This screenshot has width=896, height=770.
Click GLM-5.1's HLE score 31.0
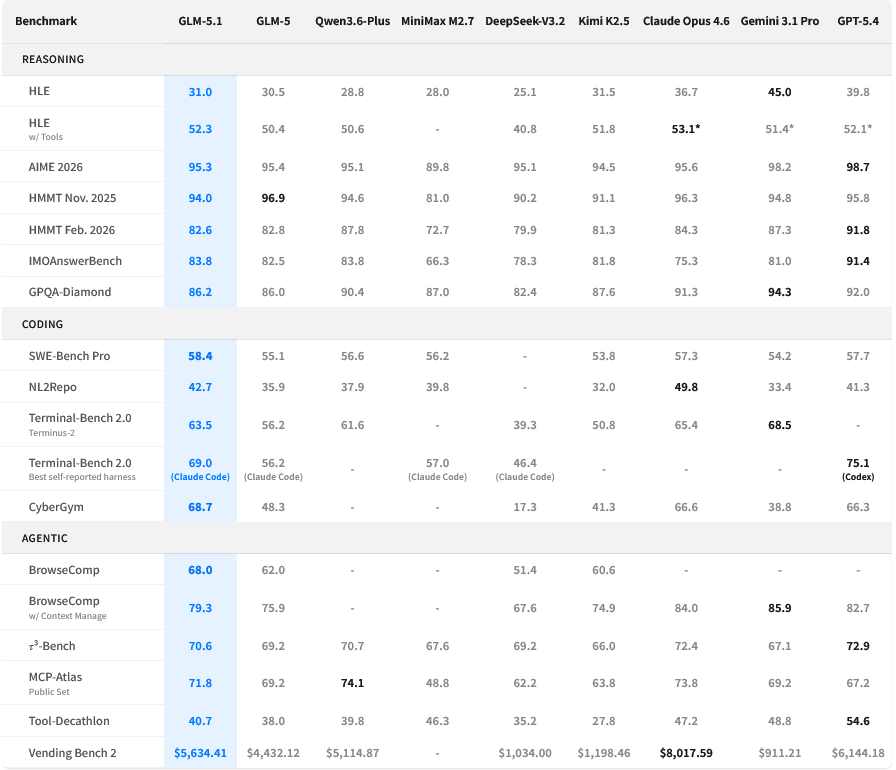pyautogui.click(x=200, y=92)
